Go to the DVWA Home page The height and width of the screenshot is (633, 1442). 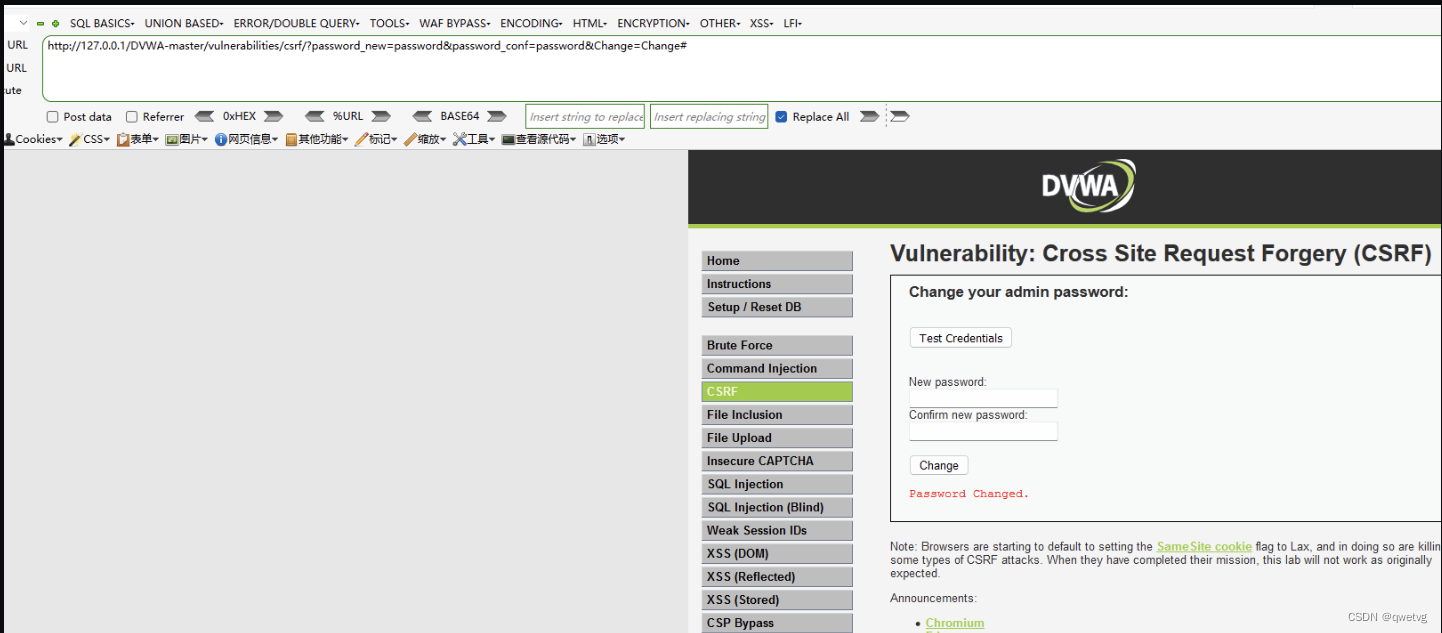(777, 261)
